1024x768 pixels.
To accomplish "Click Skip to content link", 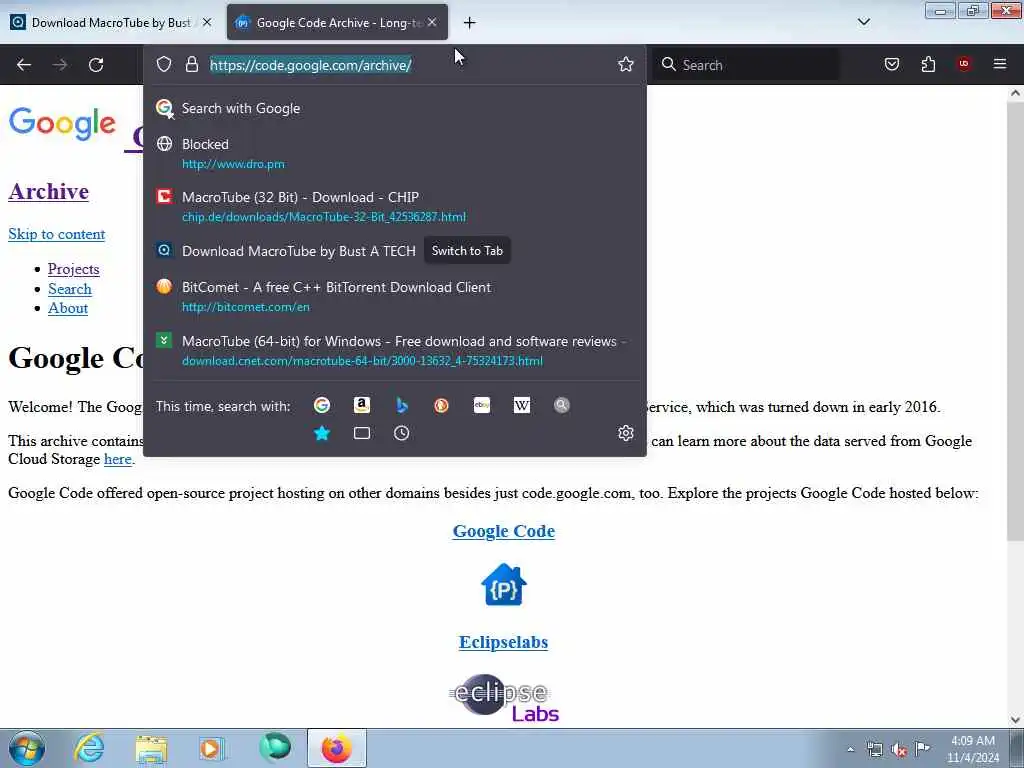I will pyautogui.click(x=57, y=234).
